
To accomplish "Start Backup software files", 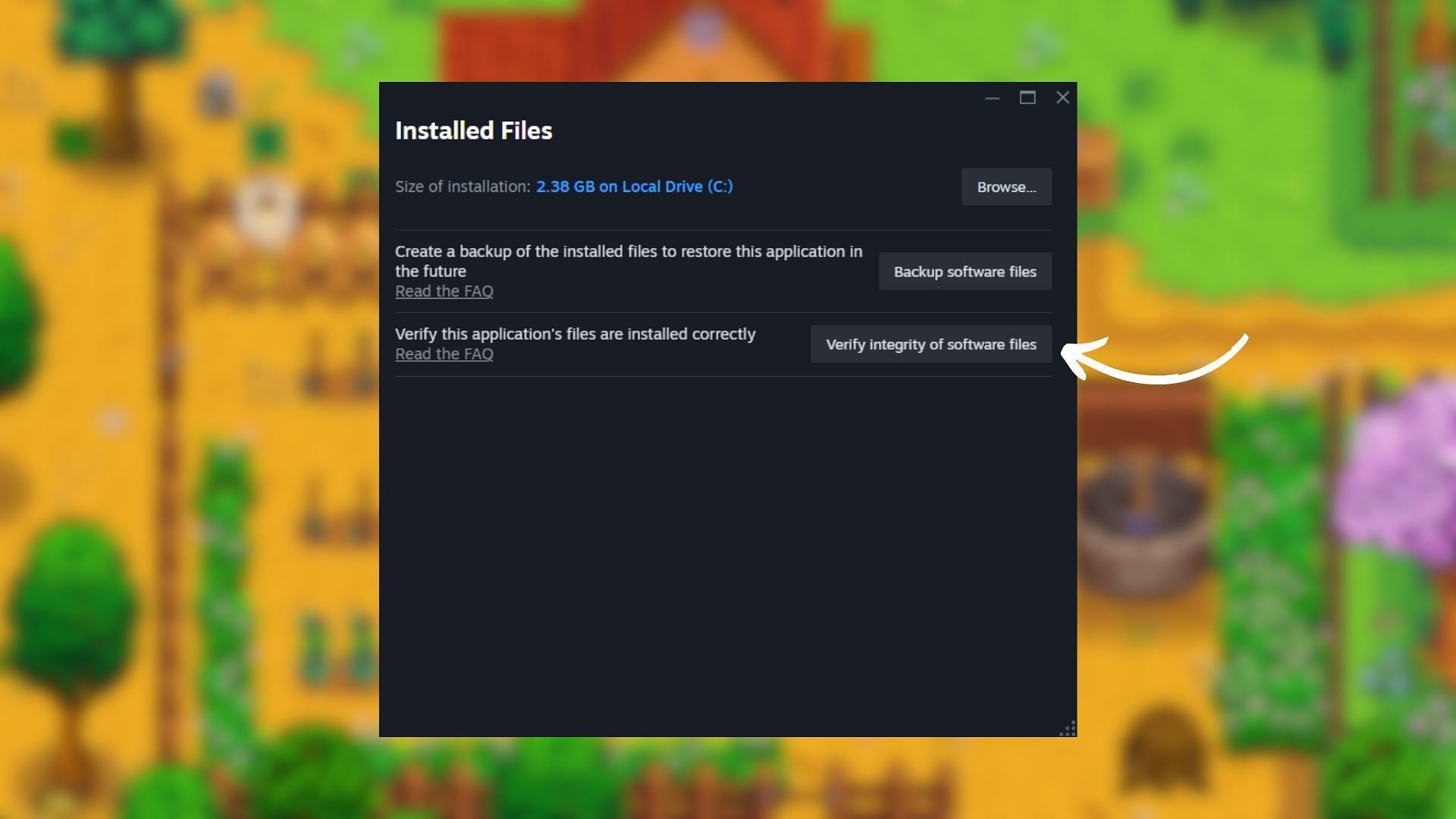I will (965, 271).
